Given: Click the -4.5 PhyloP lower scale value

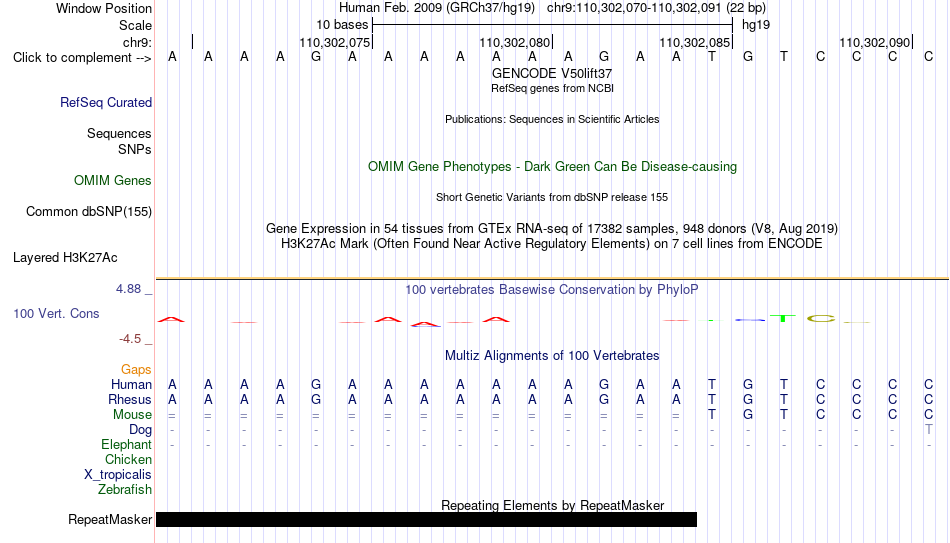Looking at the screenshot, I should pyautogui.click(x=130, y=339).
